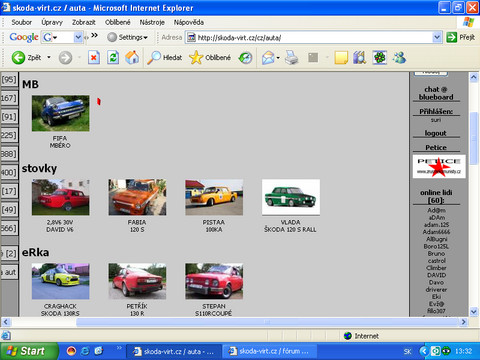Click the ICQ flower icon

tap(380, 58)
